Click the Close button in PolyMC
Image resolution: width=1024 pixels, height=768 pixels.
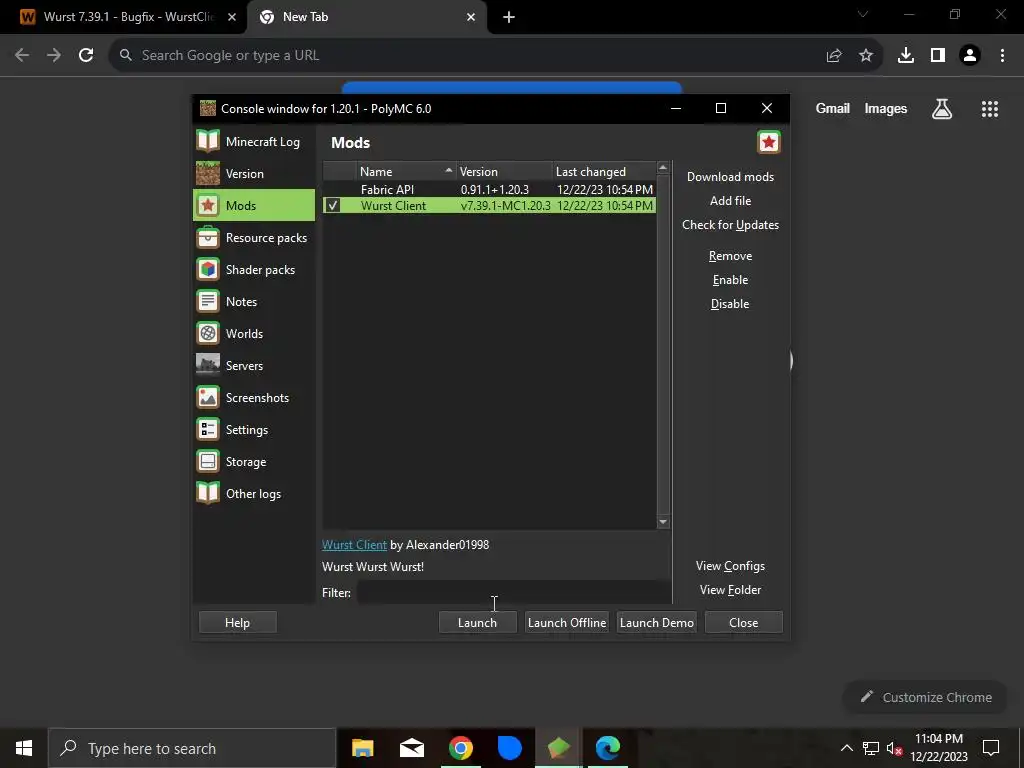[x=743, y=622]
